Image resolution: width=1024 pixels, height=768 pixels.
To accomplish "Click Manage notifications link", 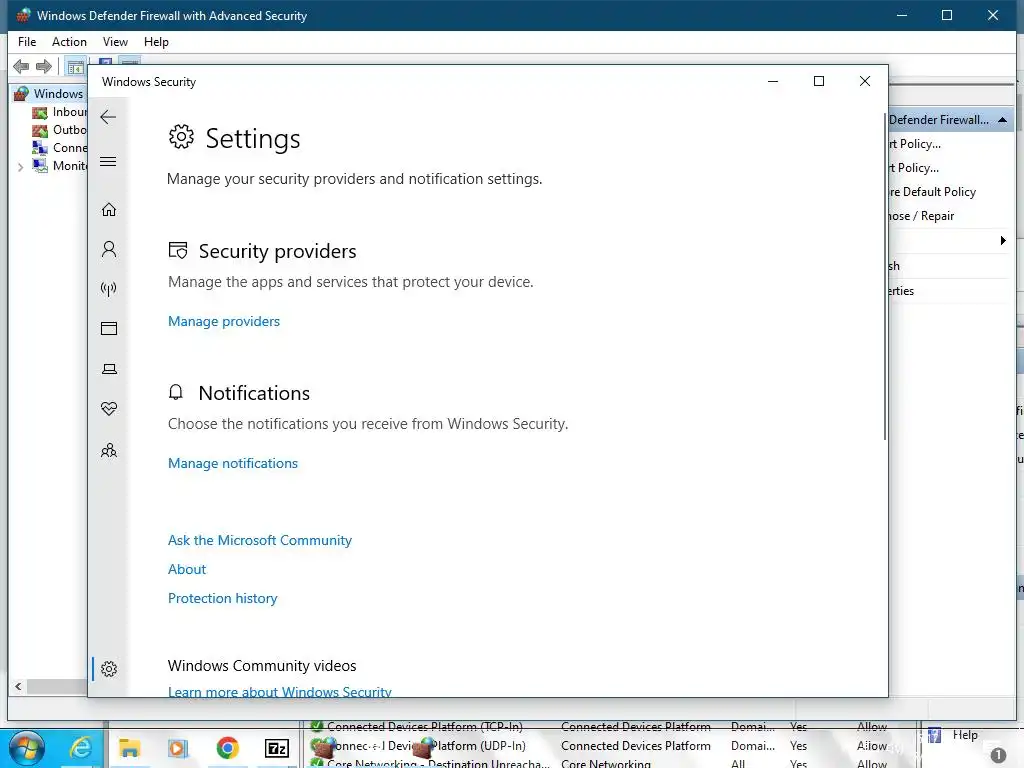I will coord(233,463).
